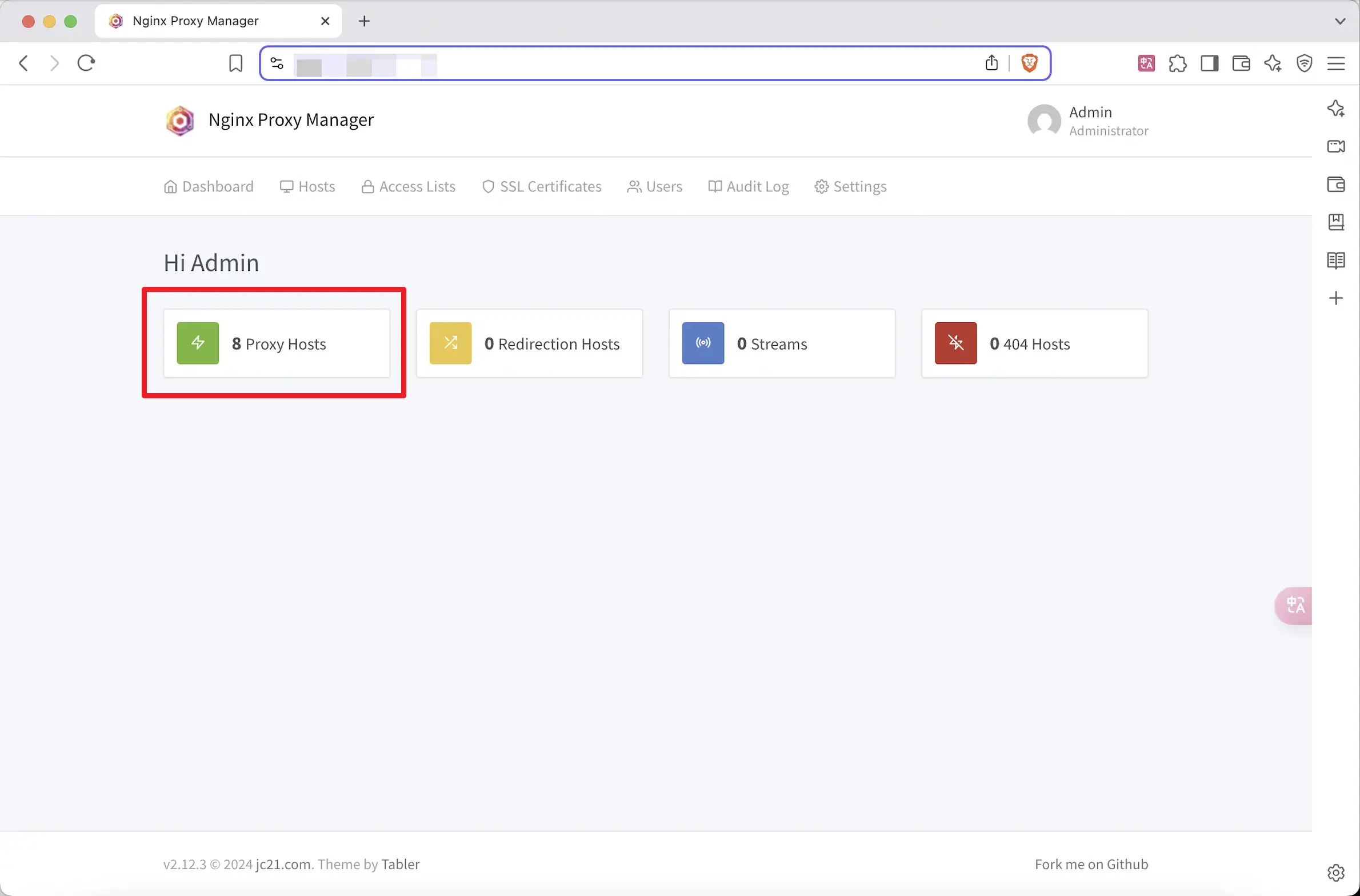Click the Nginx Proxy Manager title link
The image size is (1360, 896).
pos(291,119)
